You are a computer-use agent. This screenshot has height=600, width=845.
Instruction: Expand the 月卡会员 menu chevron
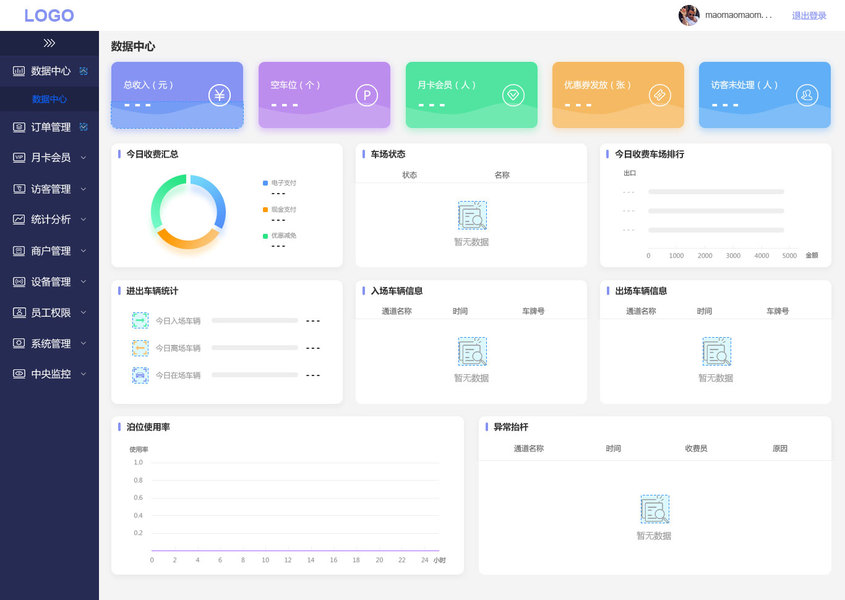(x=84, y=157)
